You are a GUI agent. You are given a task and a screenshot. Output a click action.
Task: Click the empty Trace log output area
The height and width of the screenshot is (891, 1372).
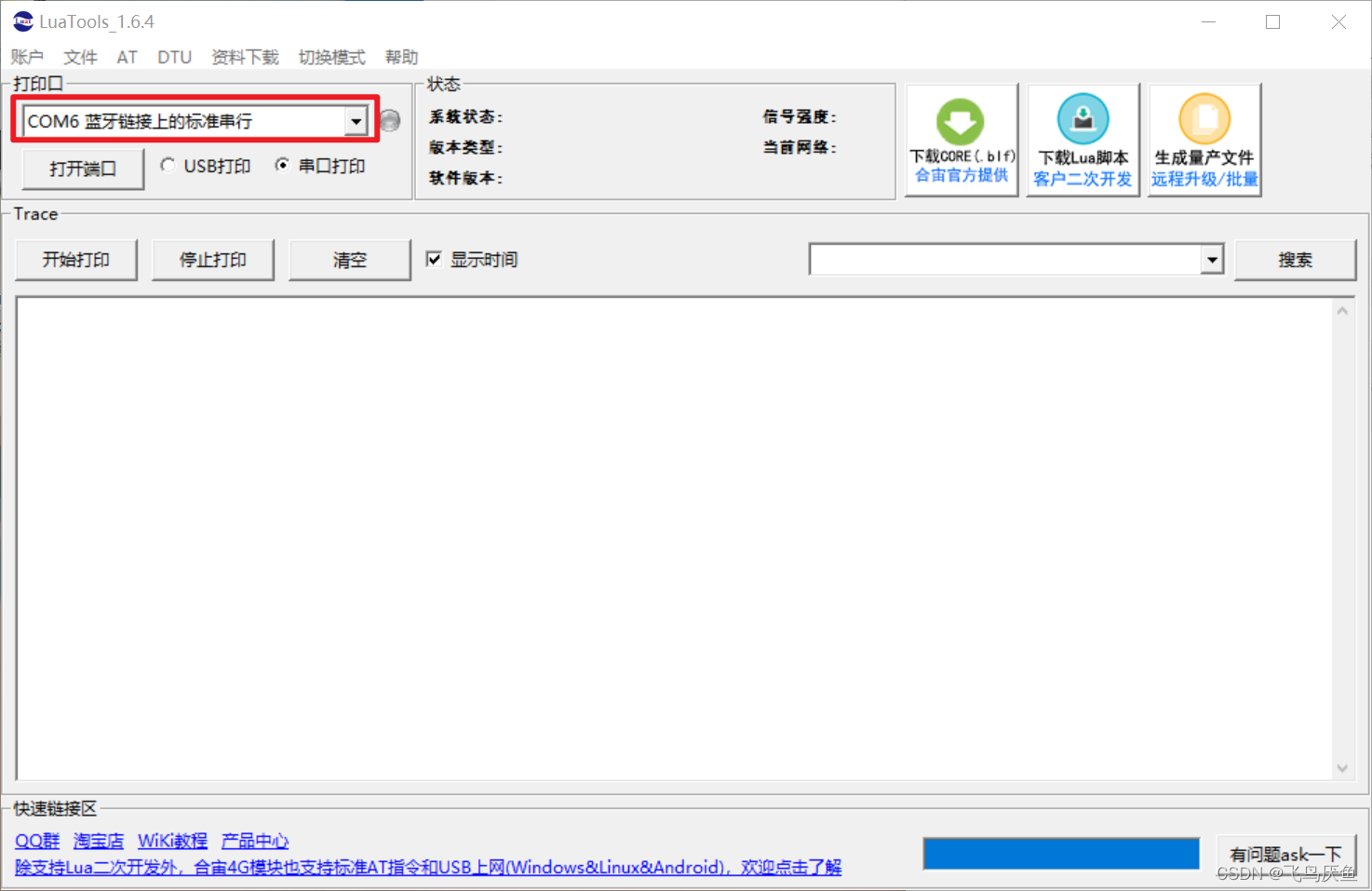click(675, 538)
